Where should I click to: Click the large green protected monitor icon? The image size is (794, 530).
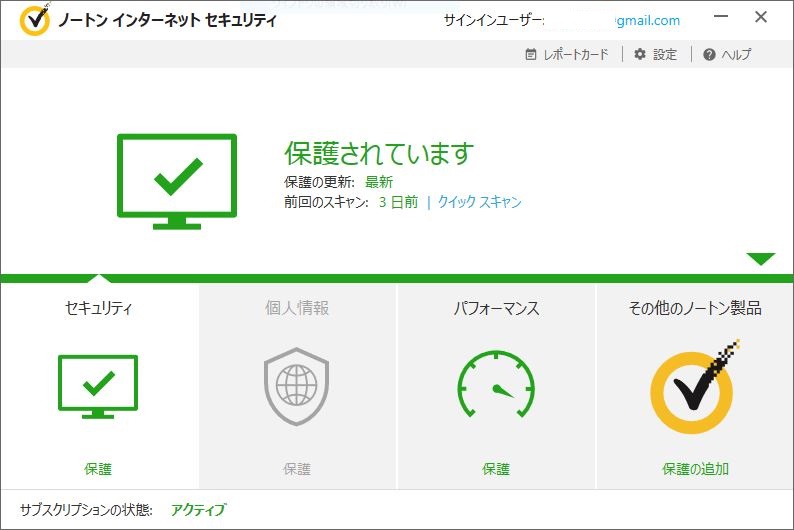[177, 181]
